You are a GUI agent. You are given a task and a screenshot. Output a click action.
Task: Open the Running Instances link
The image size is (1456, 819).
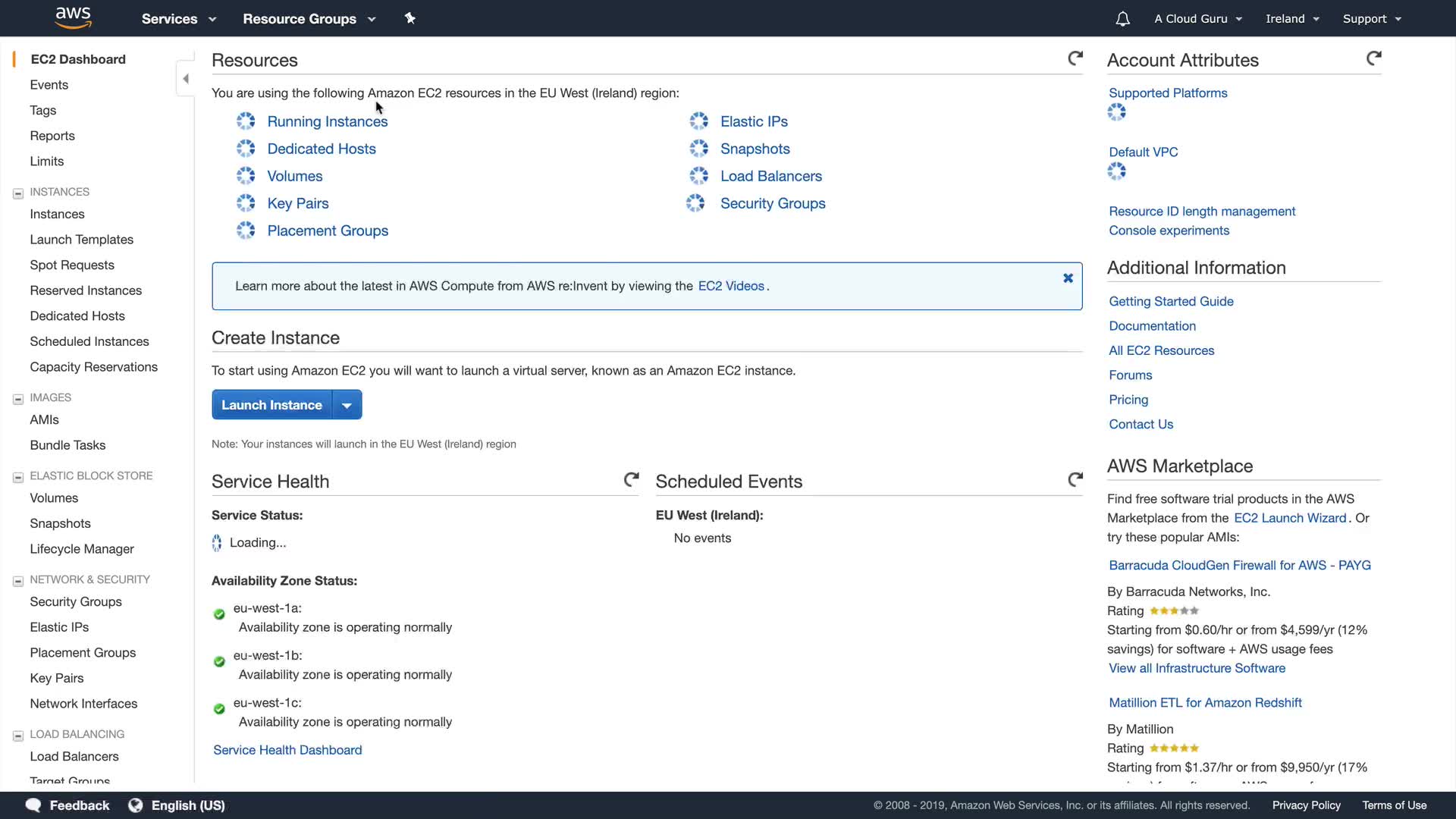click(x=327, y=121)
